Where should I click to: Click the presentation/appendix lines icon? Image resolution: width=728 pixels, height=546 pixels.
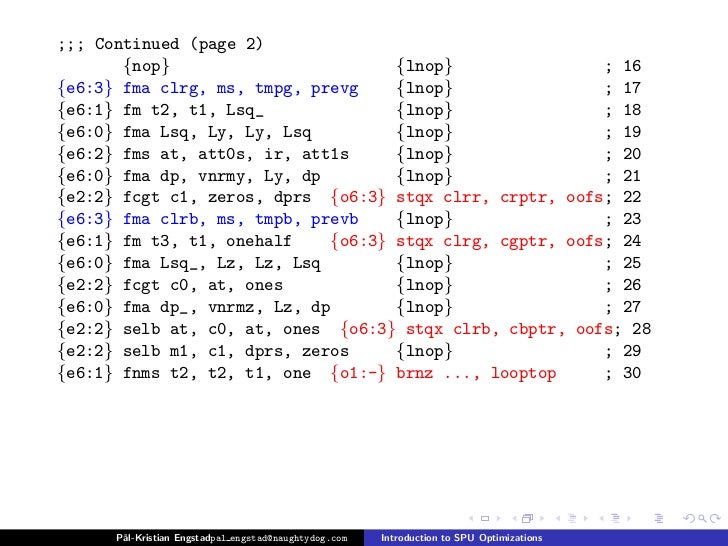click(x=659, y=518)
